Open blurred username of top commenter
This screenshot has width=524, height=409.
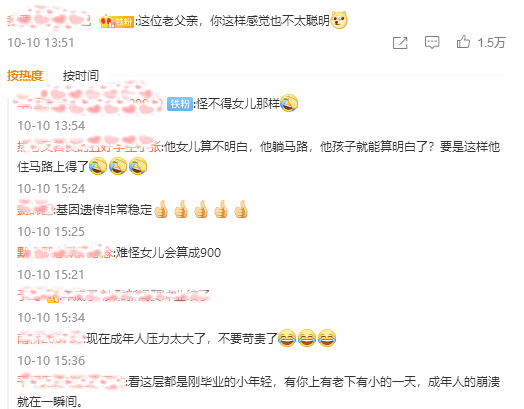click(x=49, y=21)
